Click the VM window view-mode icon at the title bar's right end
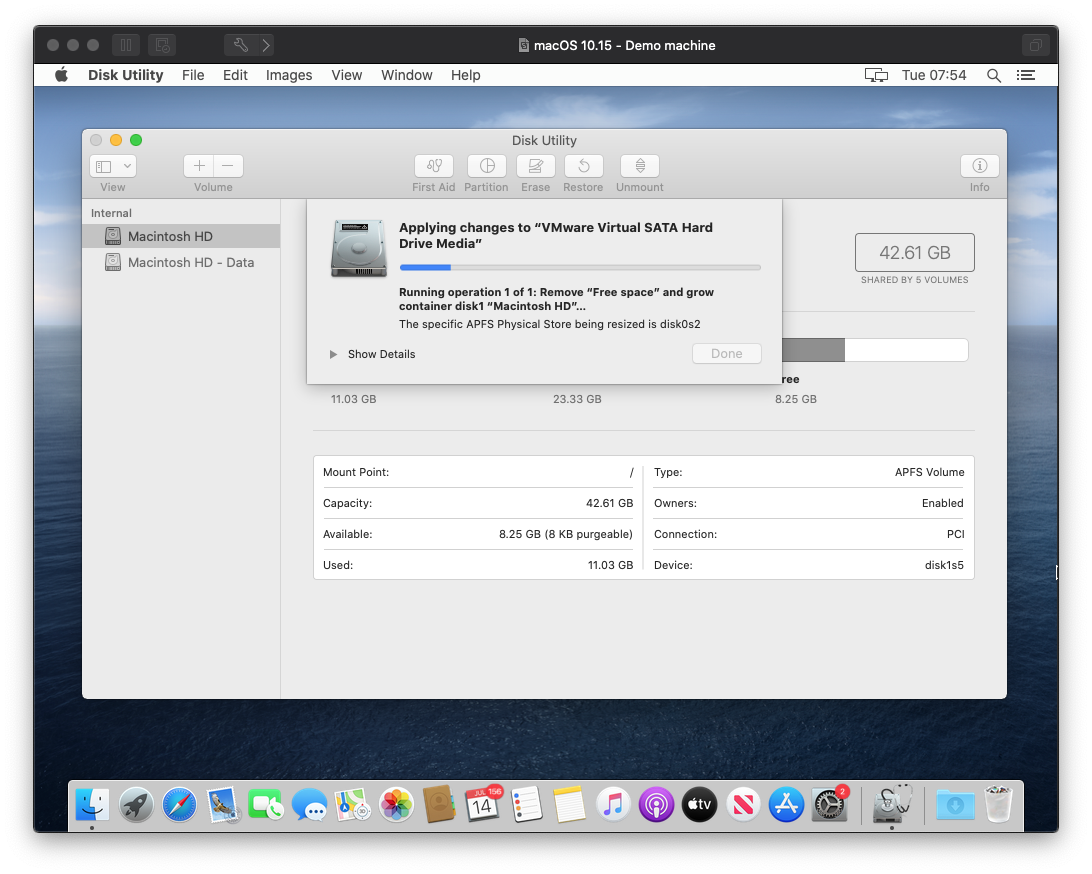Screen dimensions: 1092x874 pyautogui.click(x=1036, y=45)
